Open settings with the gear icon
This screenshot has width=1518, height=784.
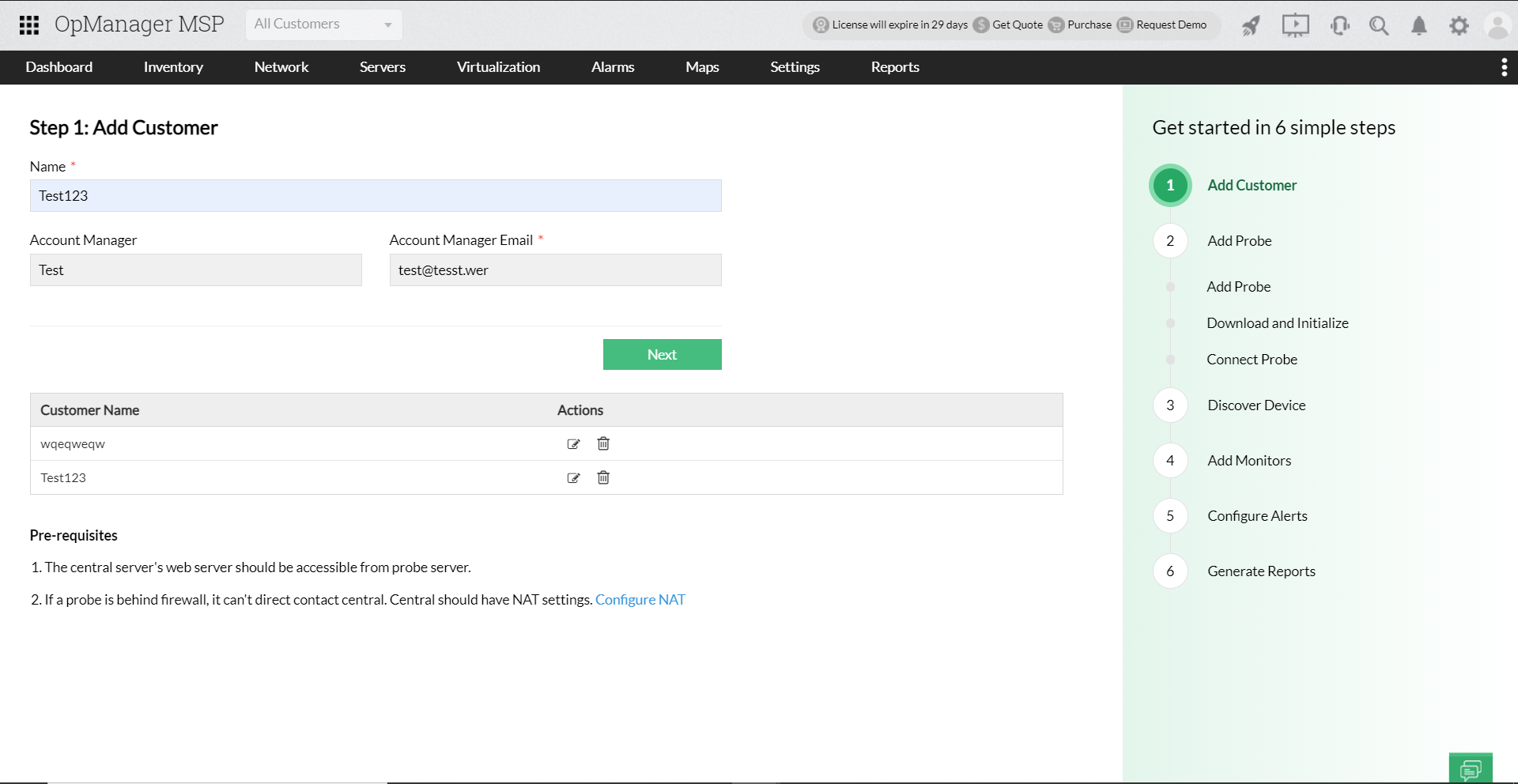(x=1459, y=25)
